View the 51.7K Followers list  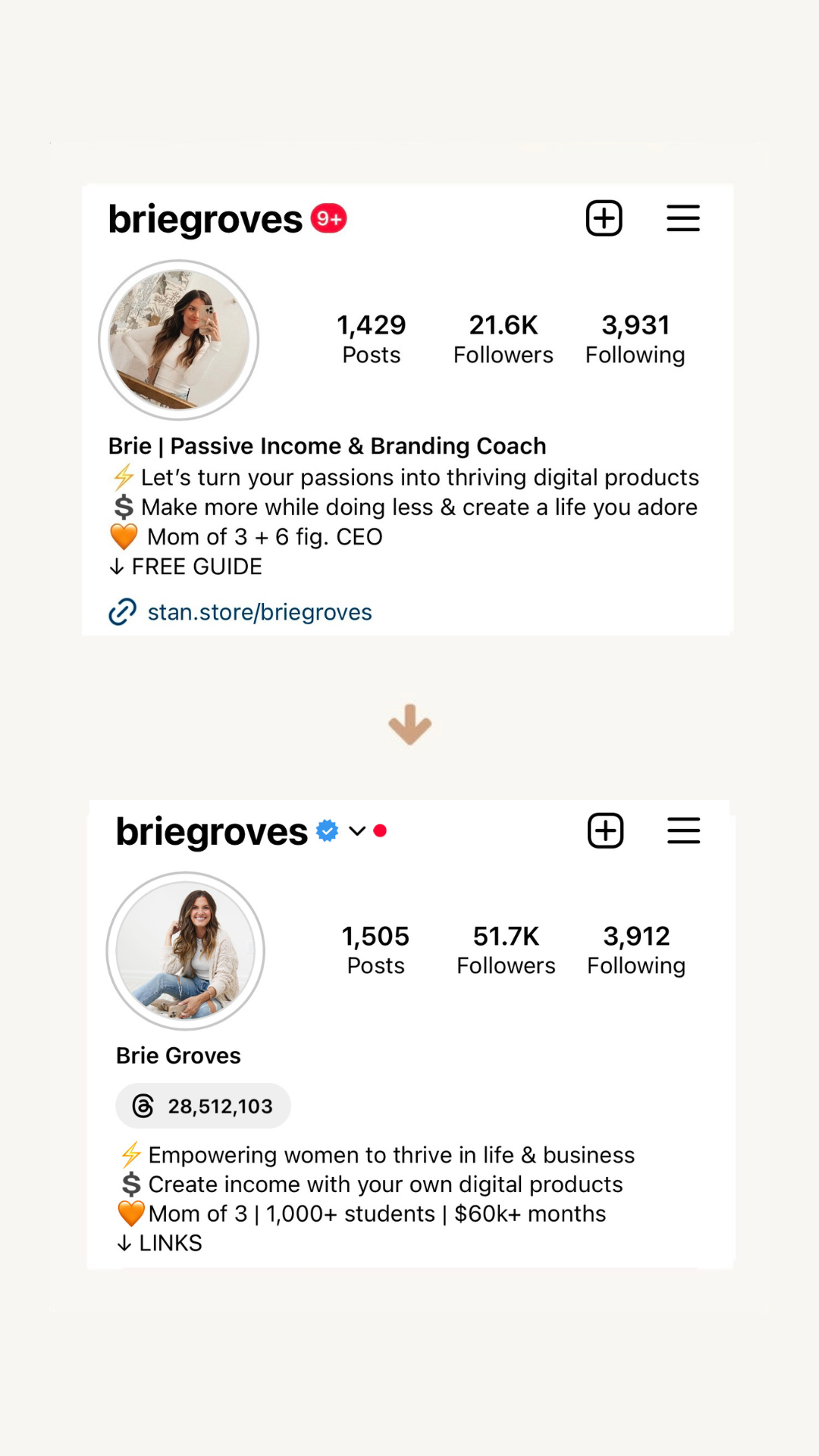[x=506, y=950]
